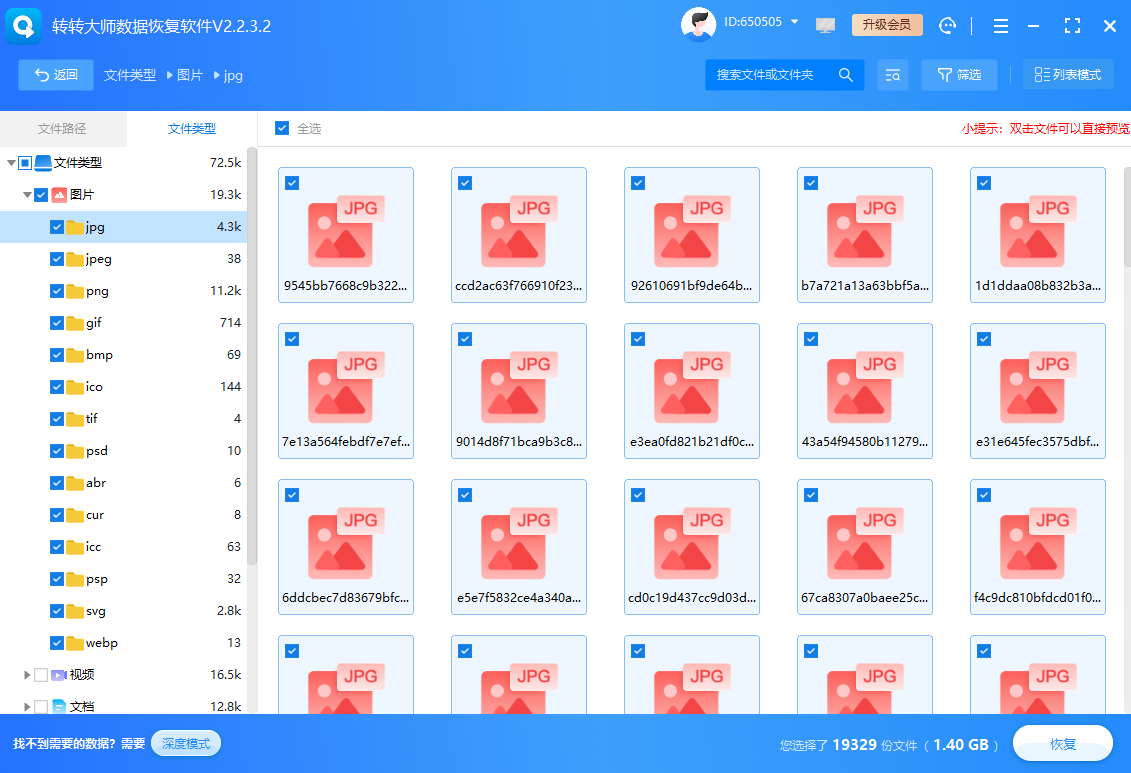Click the search magnifier icon
The width and height of the screenshot is (1131, 773).
[x=845, y=75]
